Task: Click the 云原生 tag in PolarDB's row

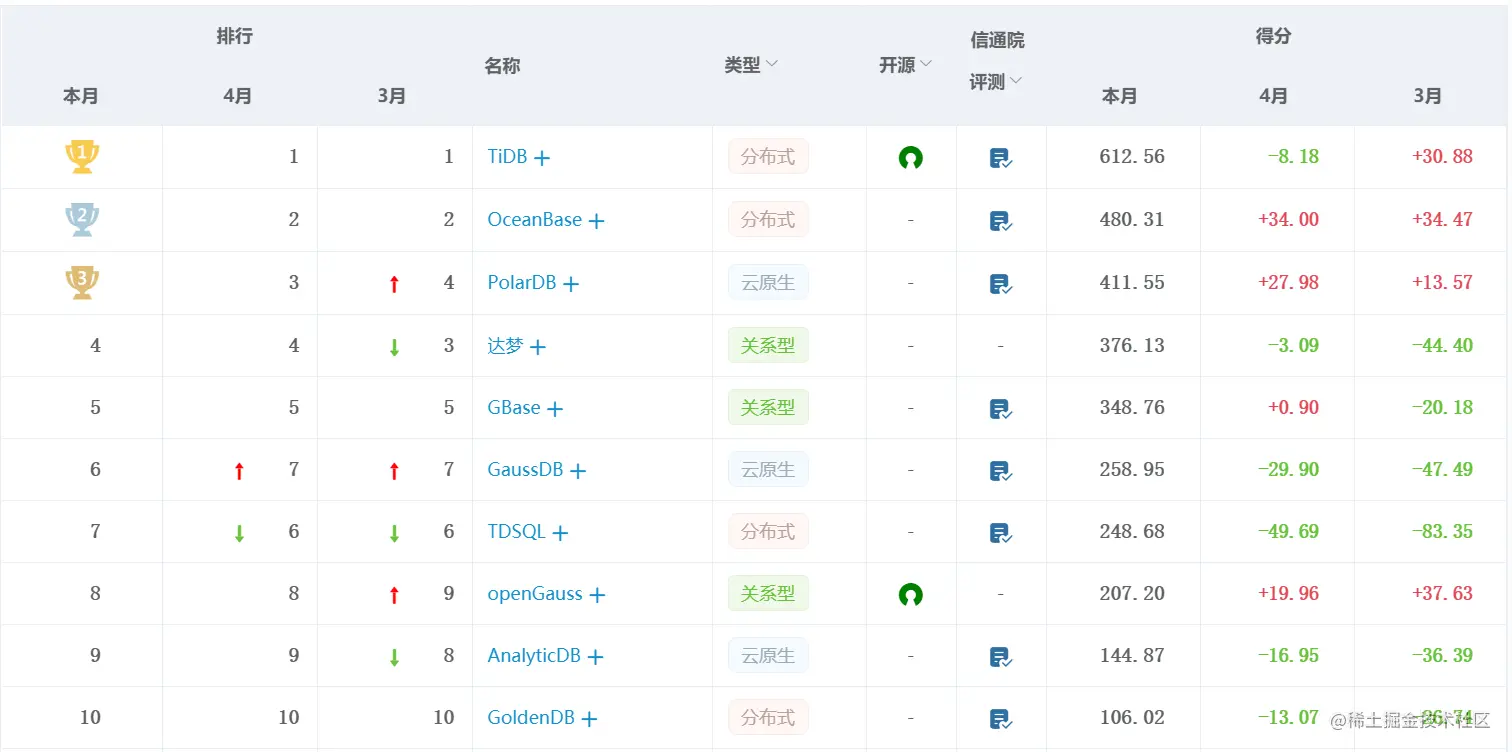Action: coord(768,282)
